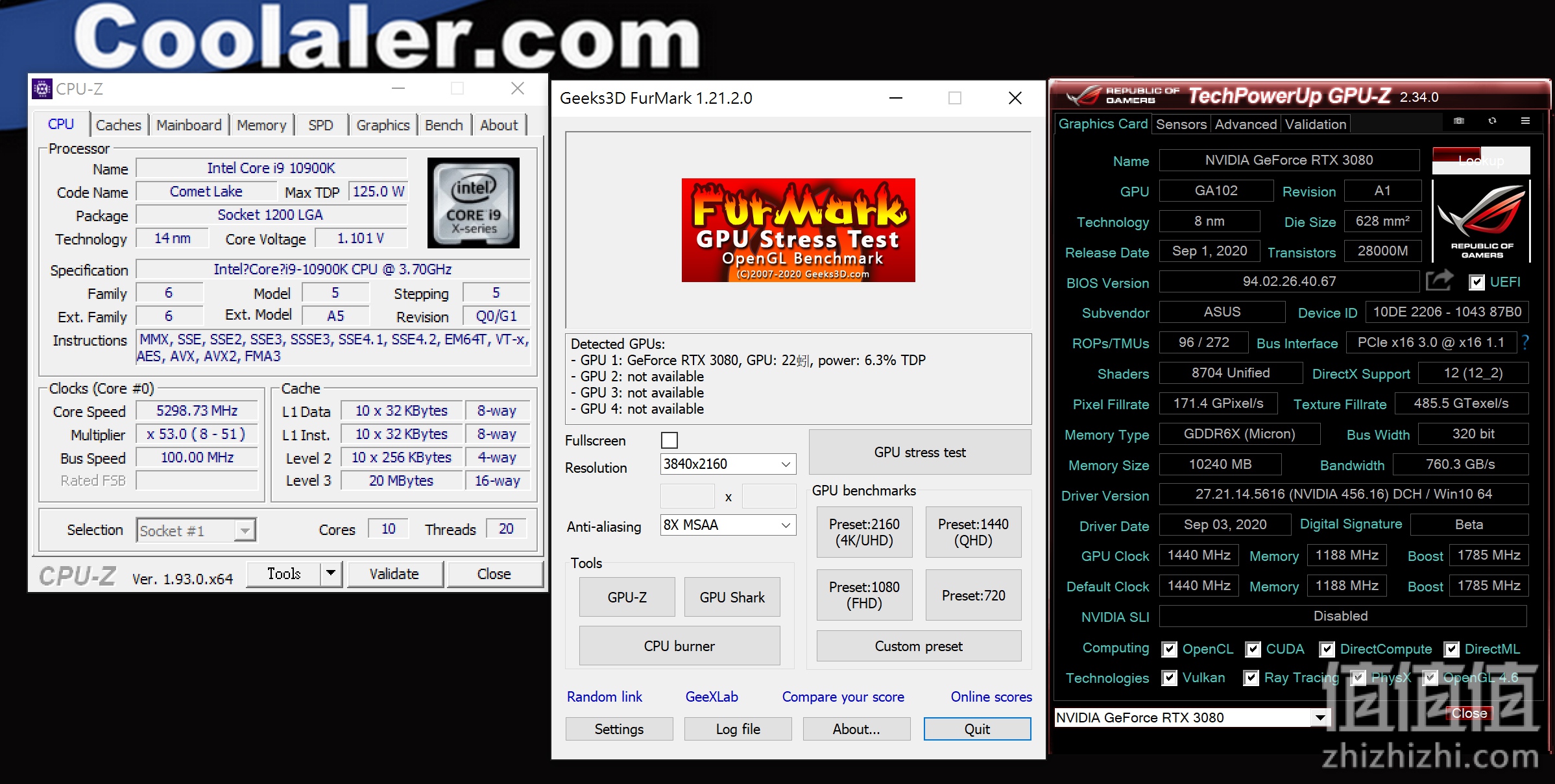
Task: Run Preset:720 benchmark
Action: coord(973,595)
